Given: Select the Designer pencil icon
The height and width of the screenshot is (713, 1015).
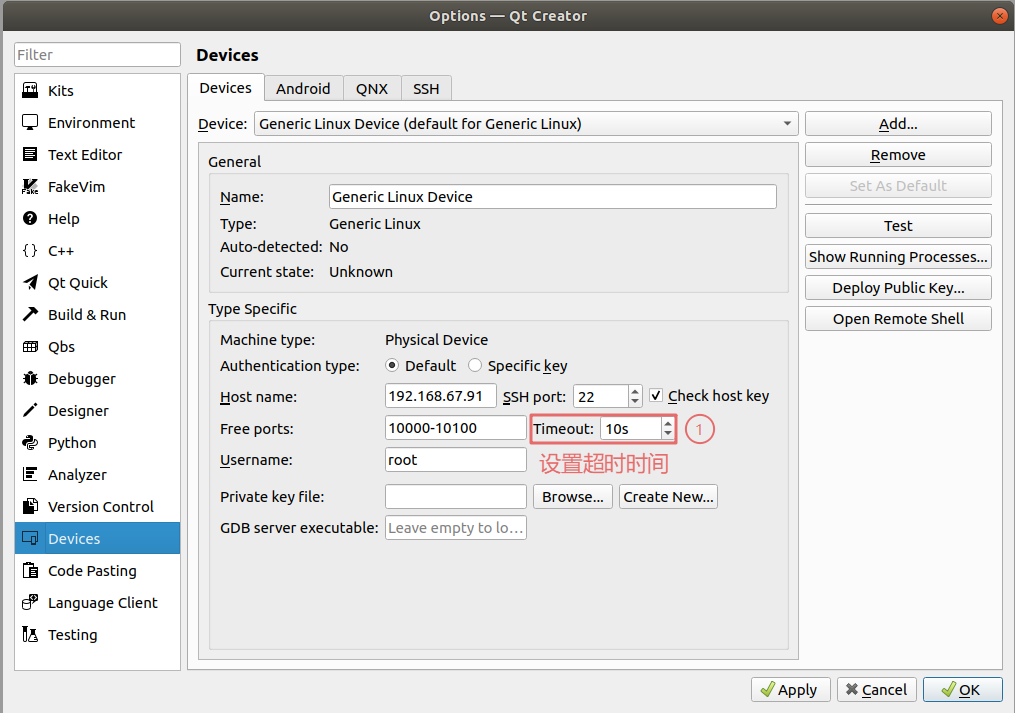Looking at the screenshot, I should [x=30, y=411].
